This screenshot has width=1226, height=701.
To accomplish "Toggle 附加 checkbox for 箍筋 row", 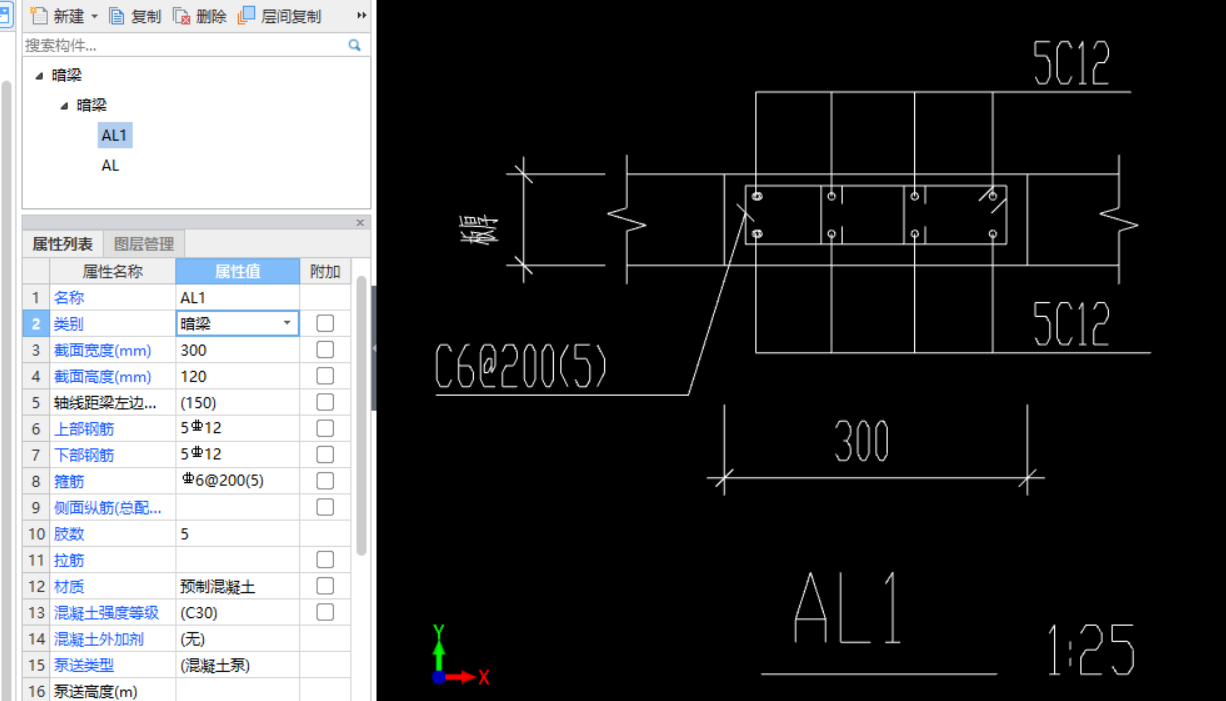I will 325,481.
